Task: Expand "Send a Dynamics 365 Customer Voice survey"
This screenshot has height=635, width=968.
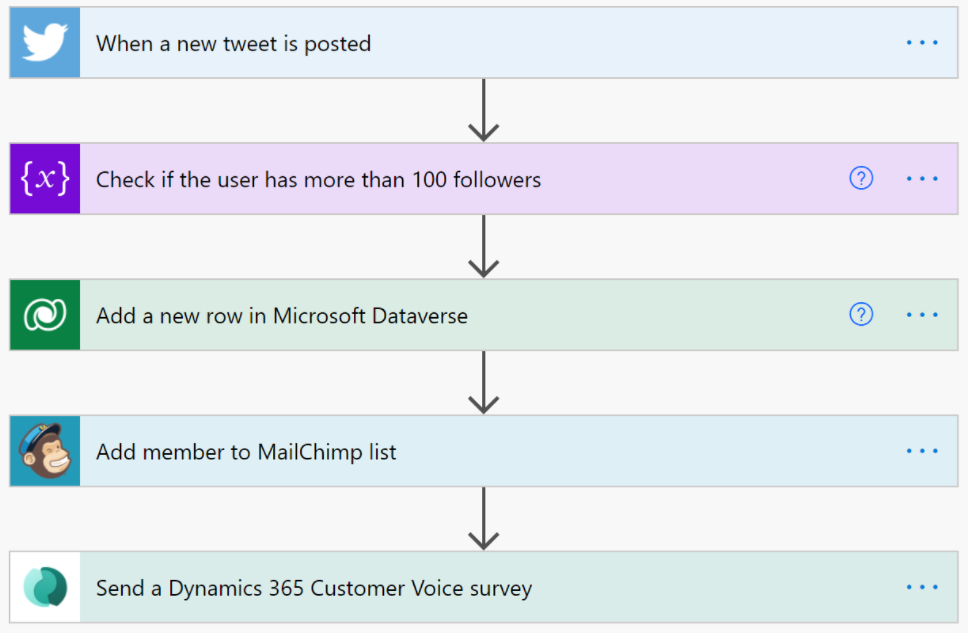Action: (x=313, y=587)
